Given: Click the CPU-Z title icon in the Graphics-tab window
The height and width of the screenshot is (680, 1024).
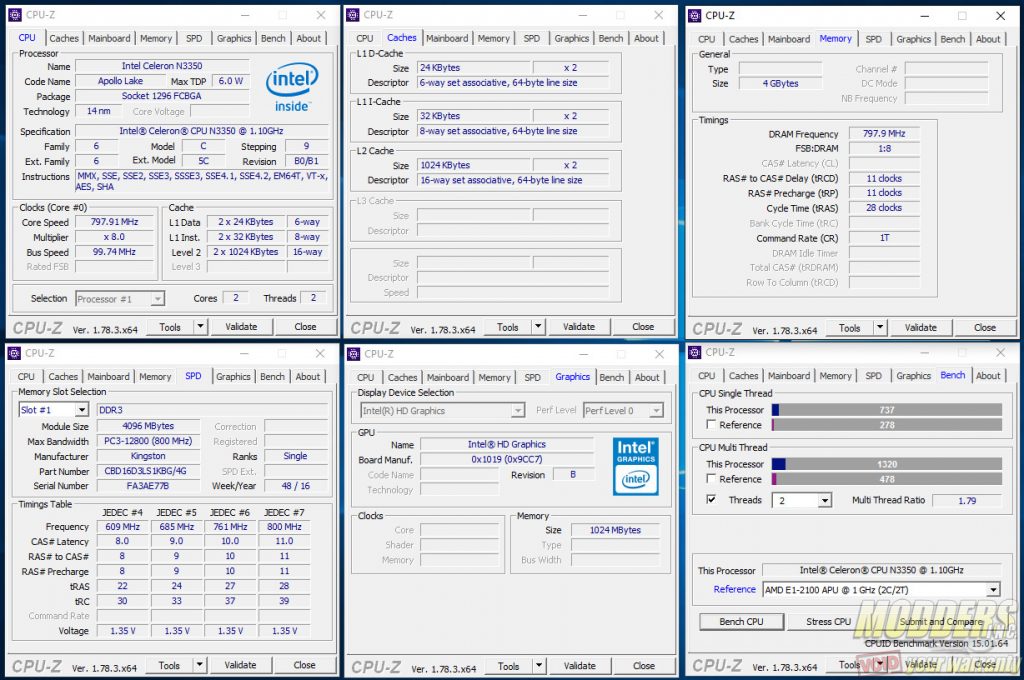Looking at the screenshot, I should pyautogui.click(x=353, y=353).
